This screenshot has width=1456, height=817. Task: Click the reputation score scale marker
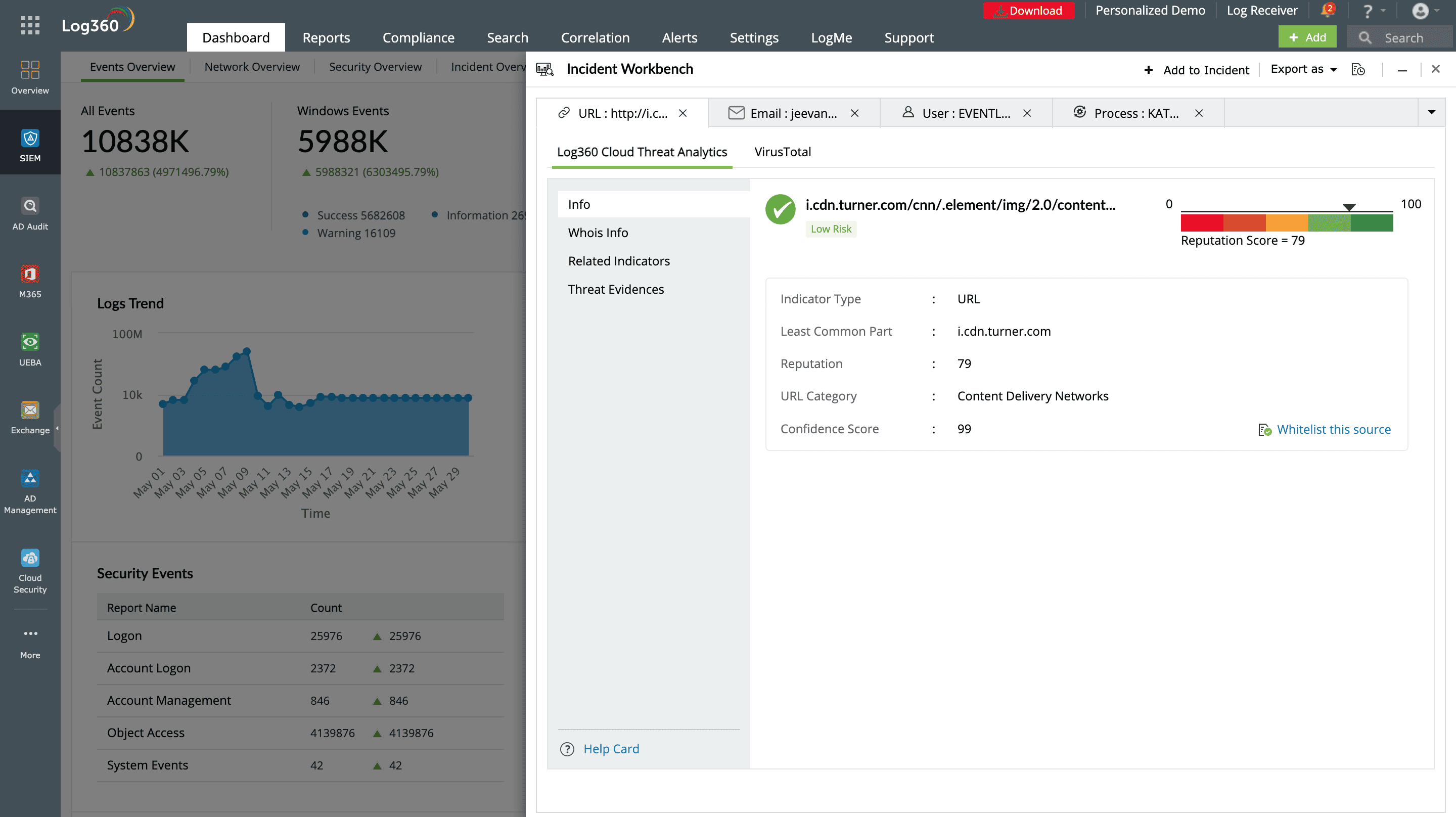[1350, 207]
